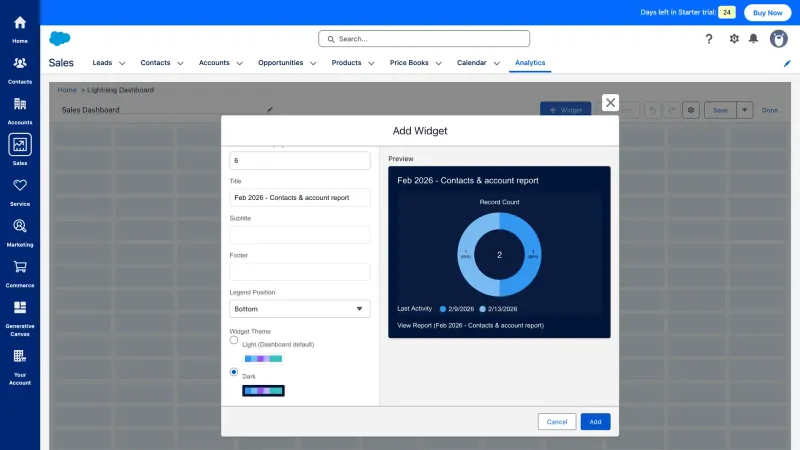Expand the Price Books tab chevron
The image size is (800, 450).
(x=438, y=63)
